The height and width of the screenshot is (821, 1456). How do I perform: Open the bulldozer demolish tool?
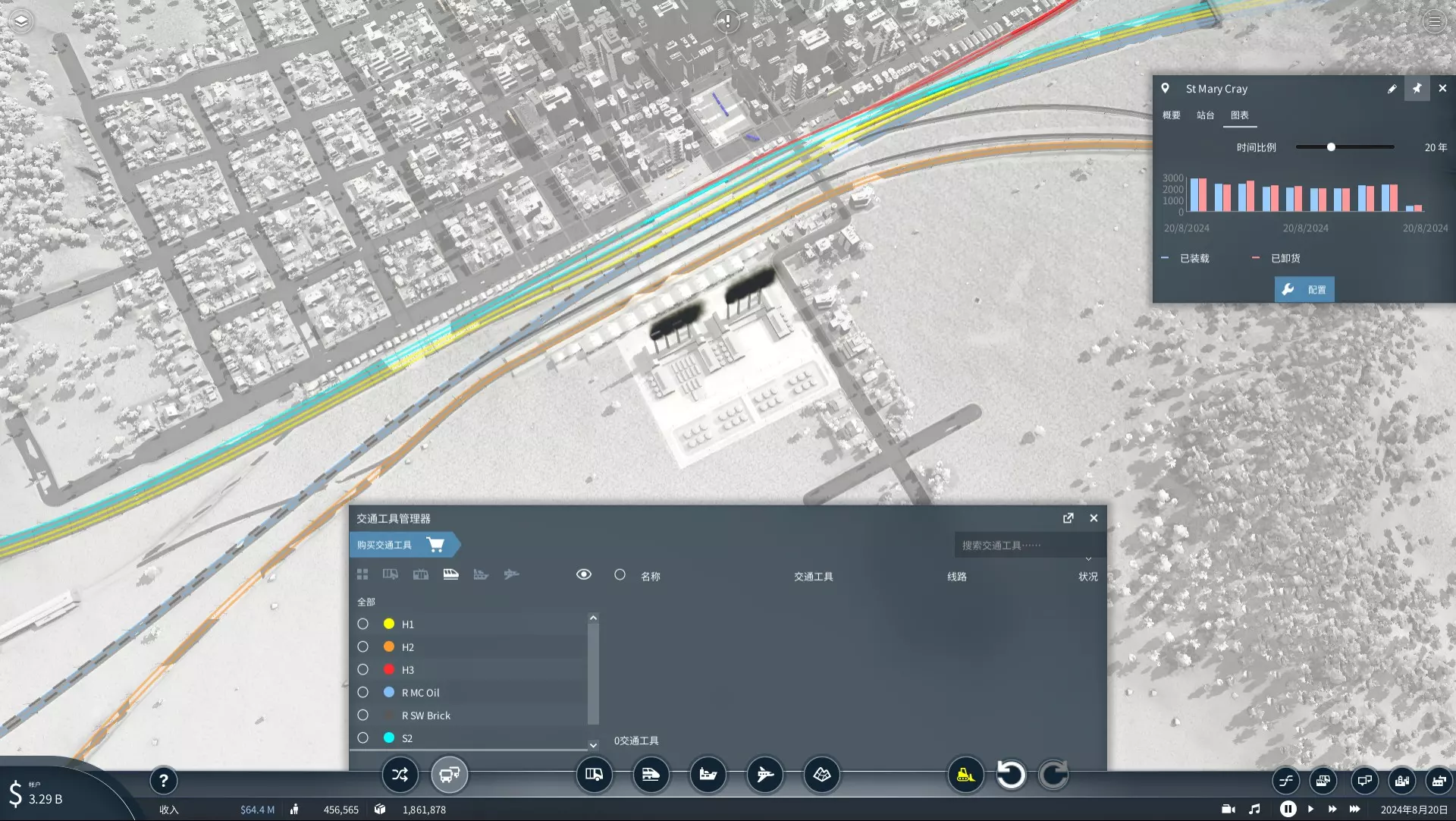tap(965, 775)
